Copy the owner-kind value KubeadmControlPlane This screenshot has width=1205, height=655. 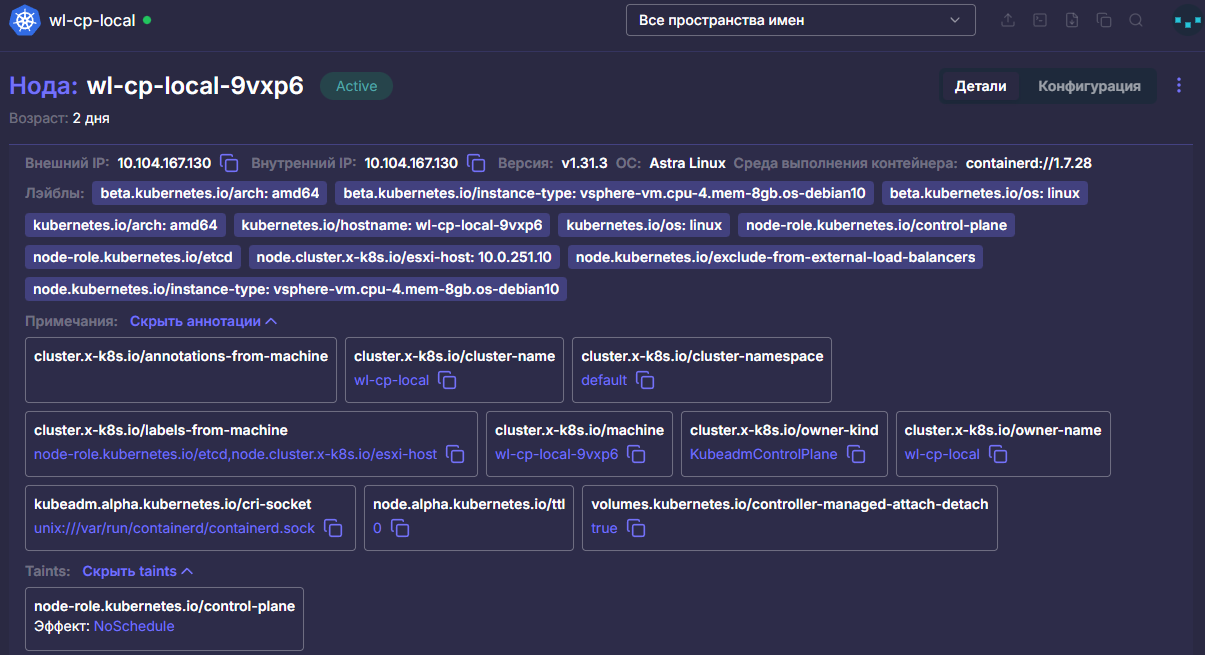pos(856,455)
